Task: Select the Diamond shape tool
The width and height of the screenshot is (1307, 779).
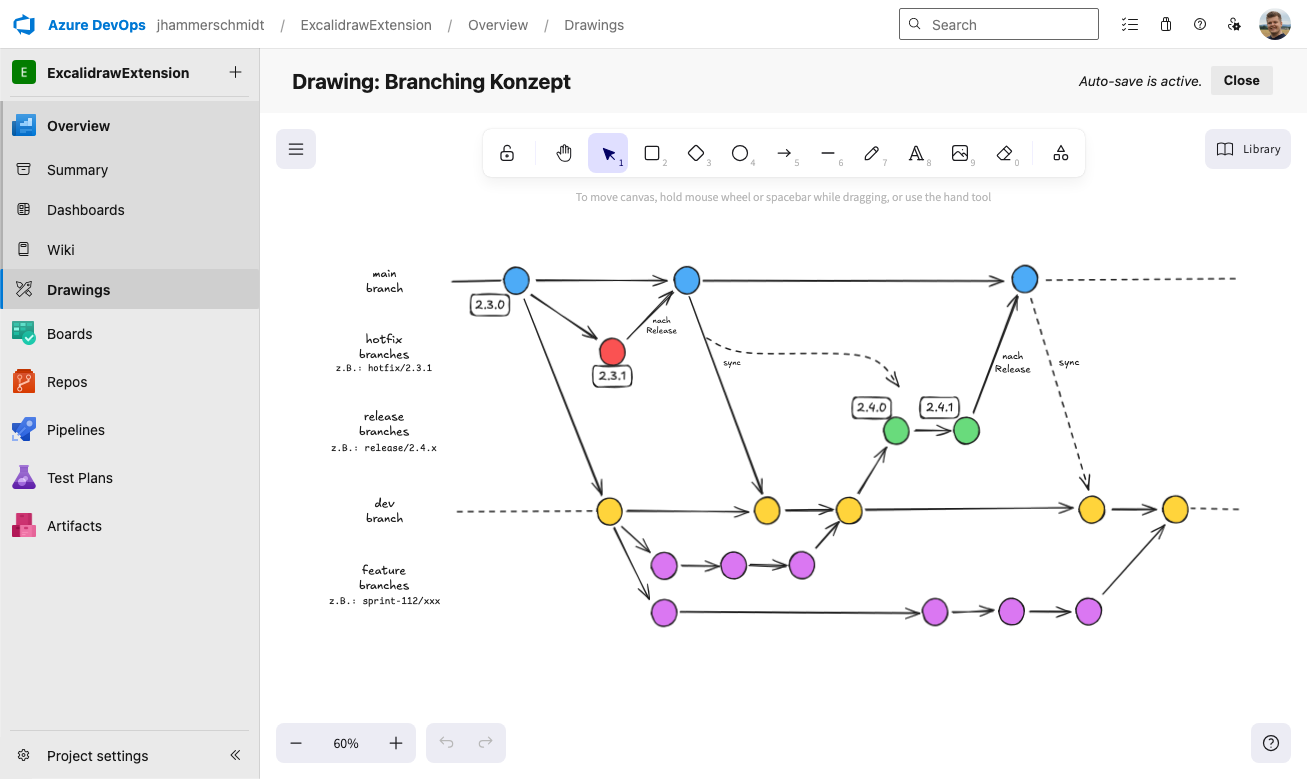Action: [696, 152]
